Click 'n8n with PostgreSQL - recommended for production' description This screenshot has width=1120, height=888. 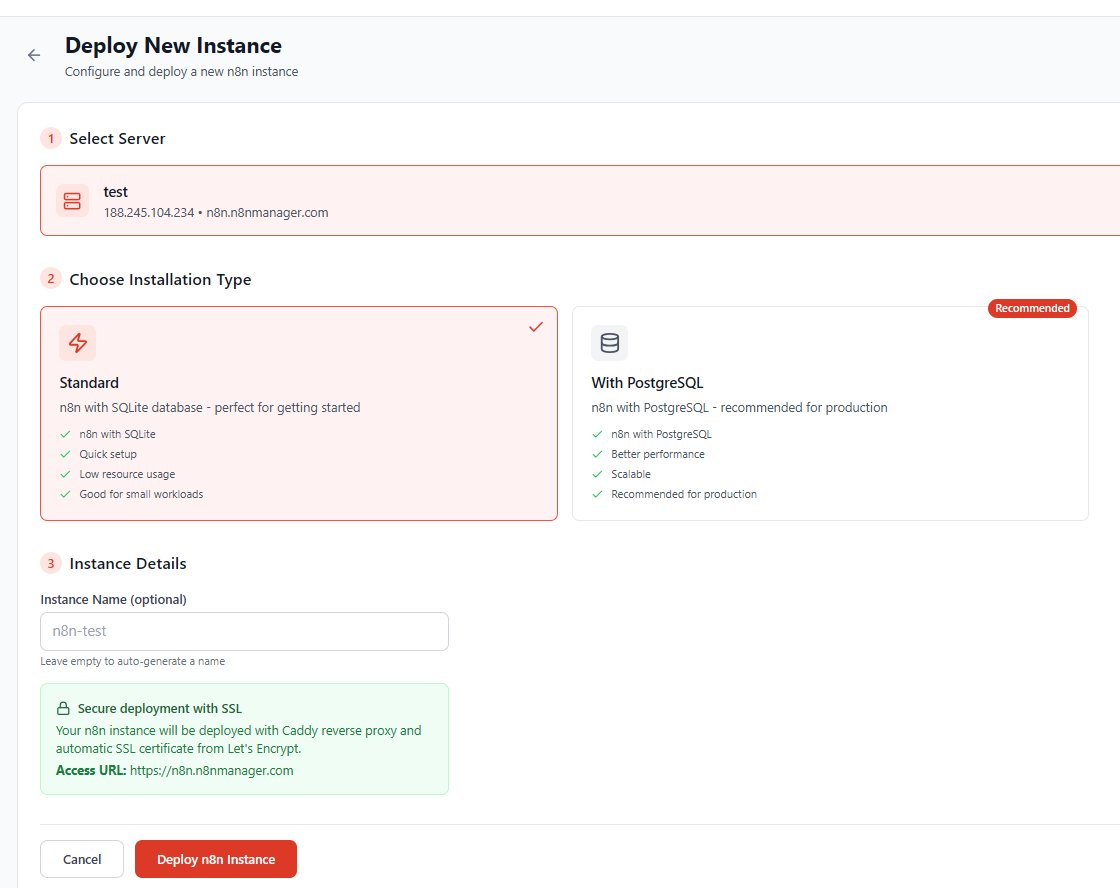[x=739, y=407]
